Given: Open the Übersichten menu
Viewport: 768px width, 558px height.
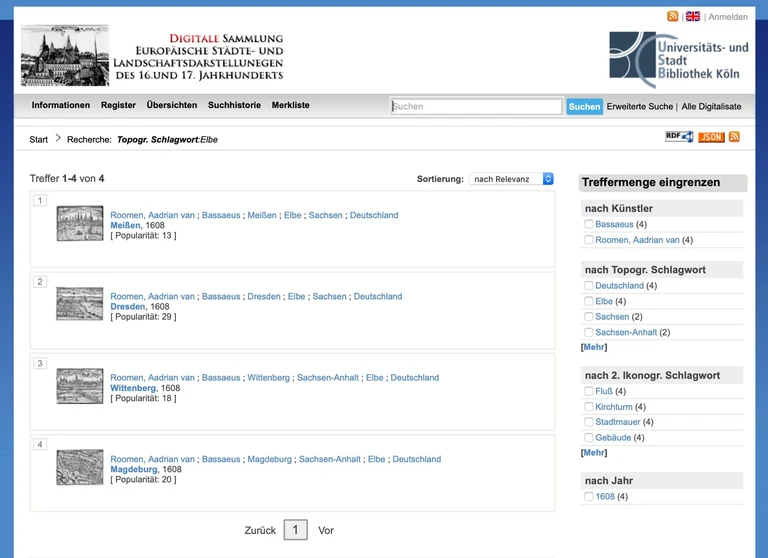Looking at the screenshot, I should click(x=172, y=105).
